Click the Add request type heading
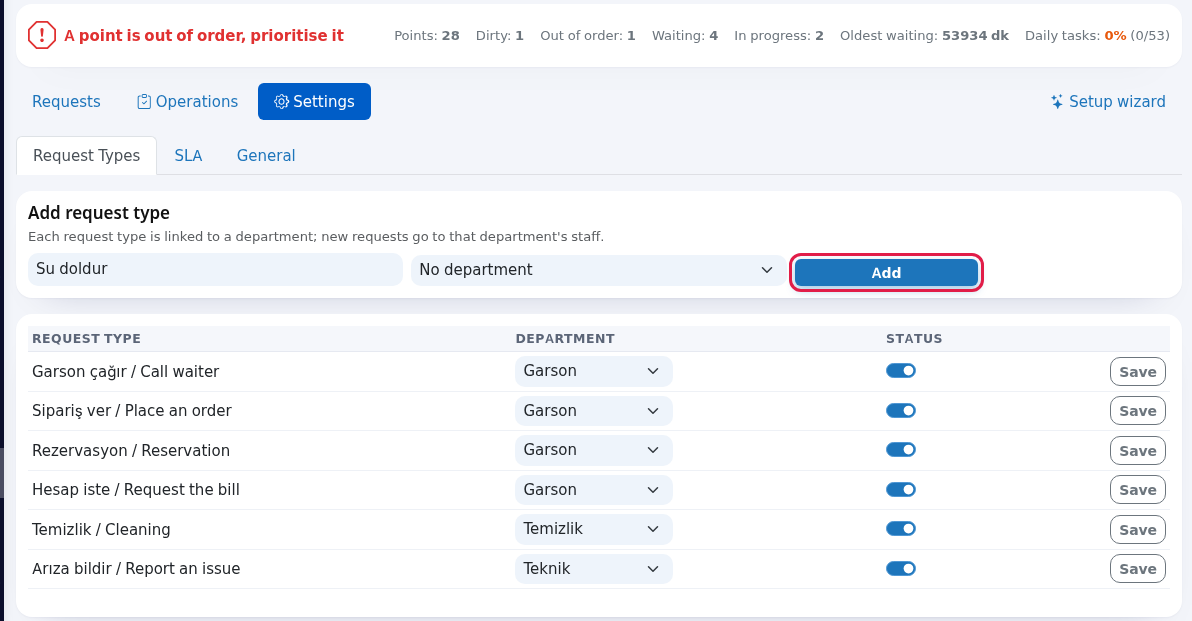 tap(99, 213)
